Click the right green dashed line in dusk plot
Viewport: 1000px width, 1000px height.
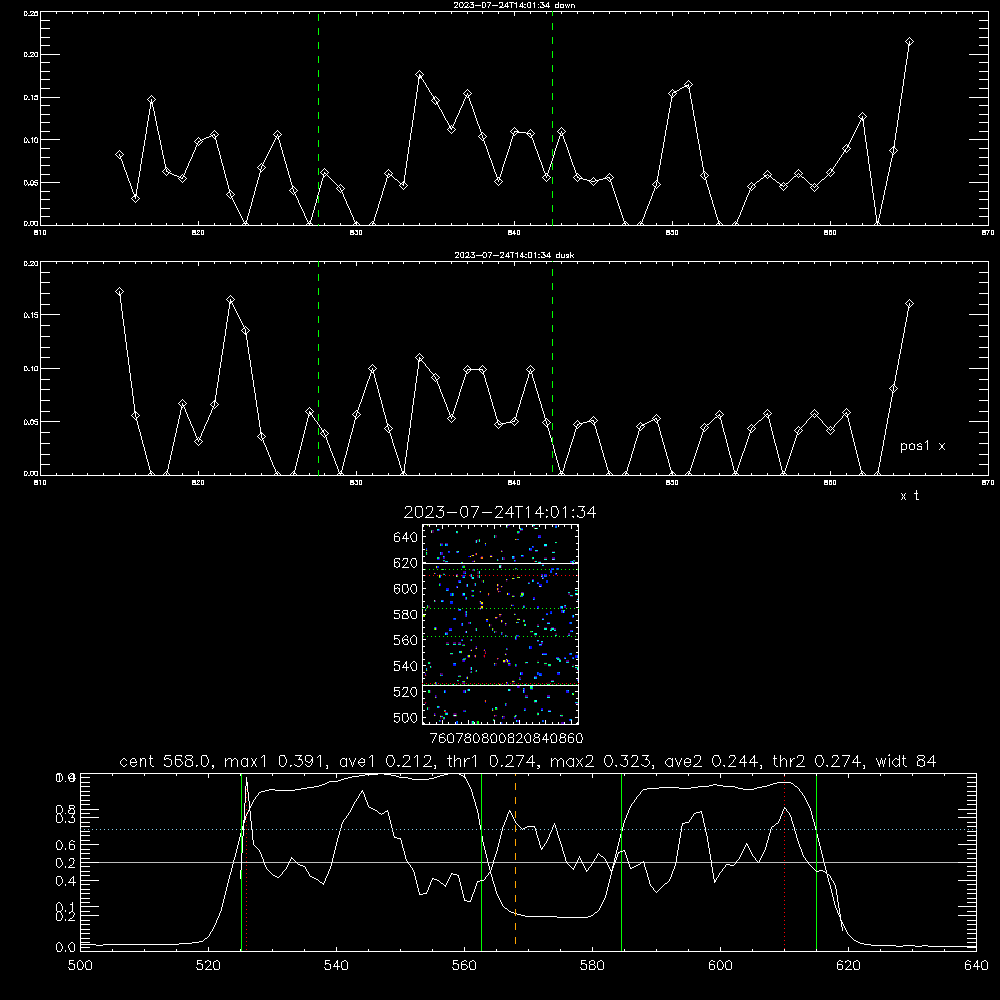click(552, 368)
